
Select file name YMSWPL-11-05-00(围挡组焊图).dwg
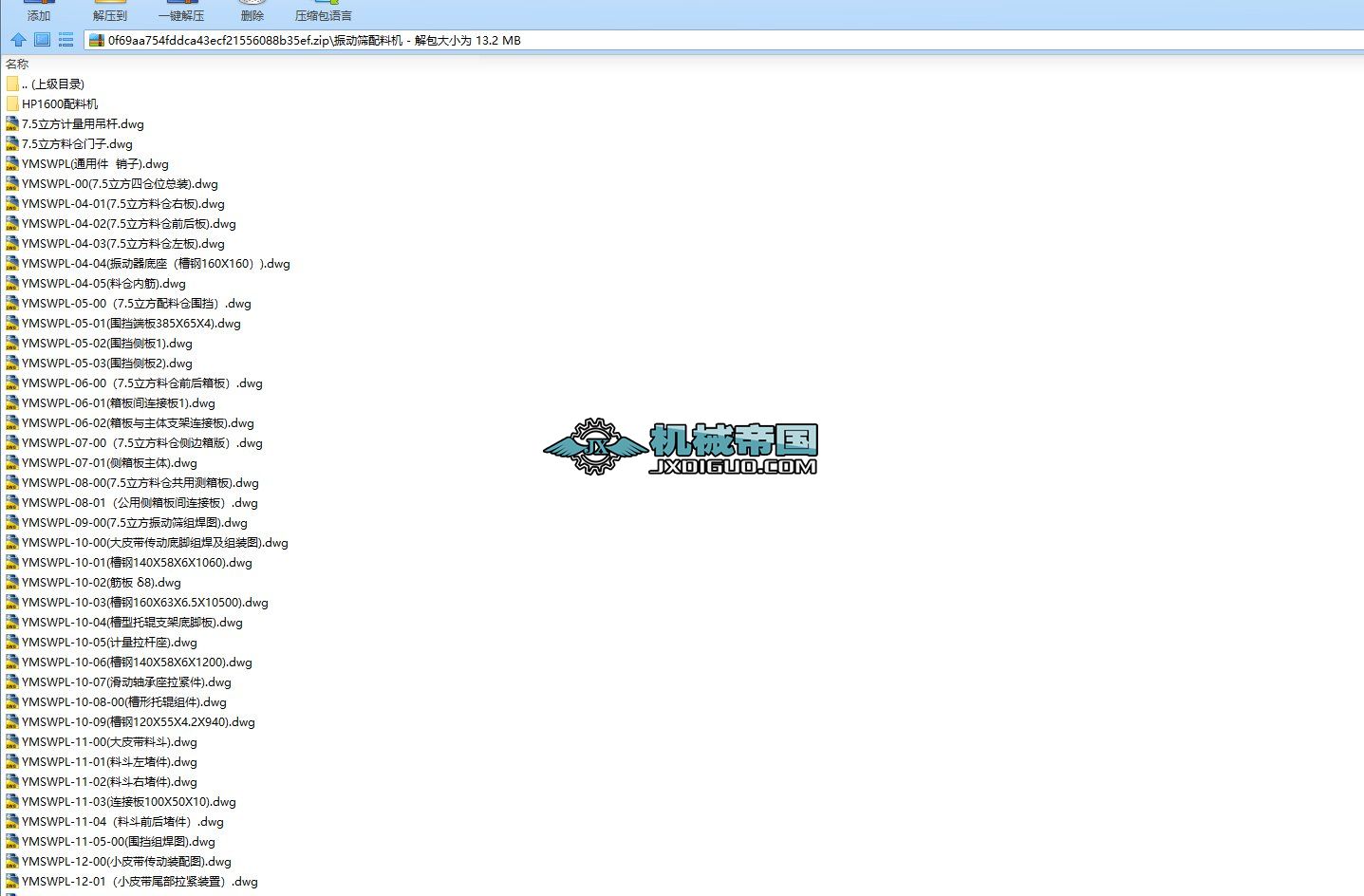[x=119, y=842]
